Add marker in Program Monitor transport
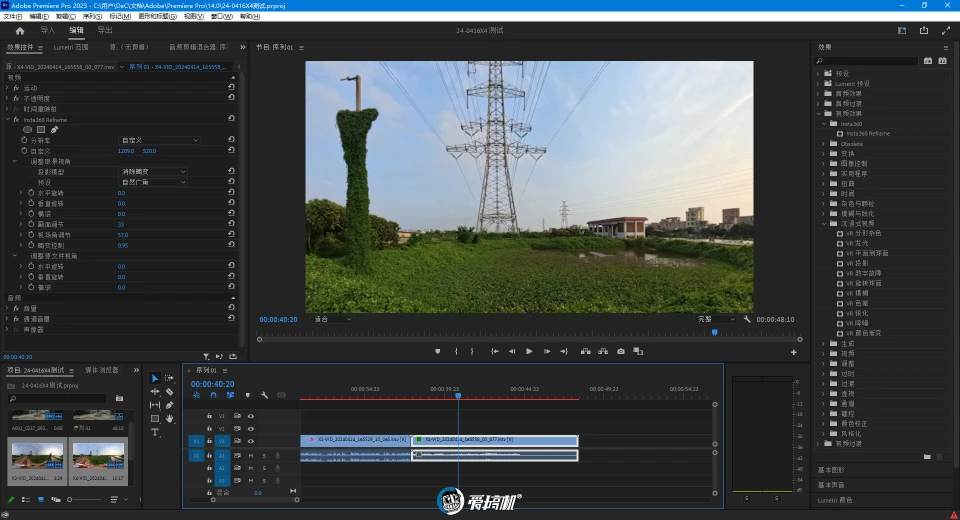The width and height of the screenshot is (960, 520). pyautogui.click(x=437, y=352)
